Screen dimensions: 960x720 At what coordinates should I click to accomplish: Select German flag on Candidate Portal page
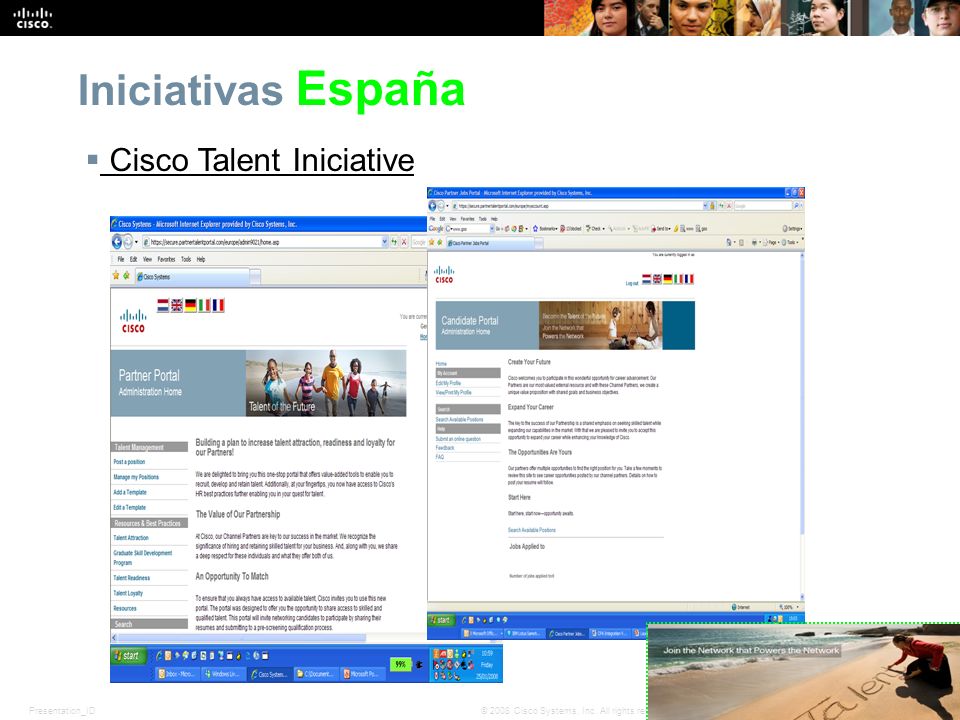[668, 279]
